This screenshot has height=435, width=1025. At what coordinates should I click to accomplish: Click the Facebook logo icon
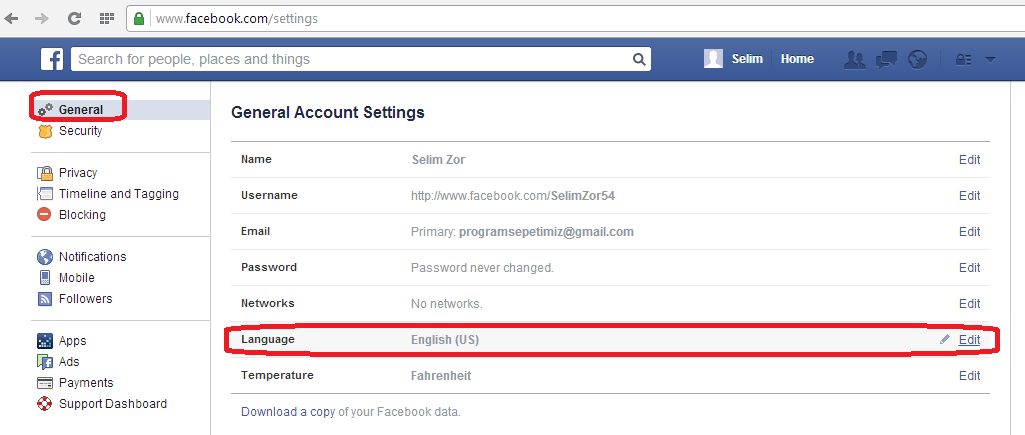tap(52, 59)
